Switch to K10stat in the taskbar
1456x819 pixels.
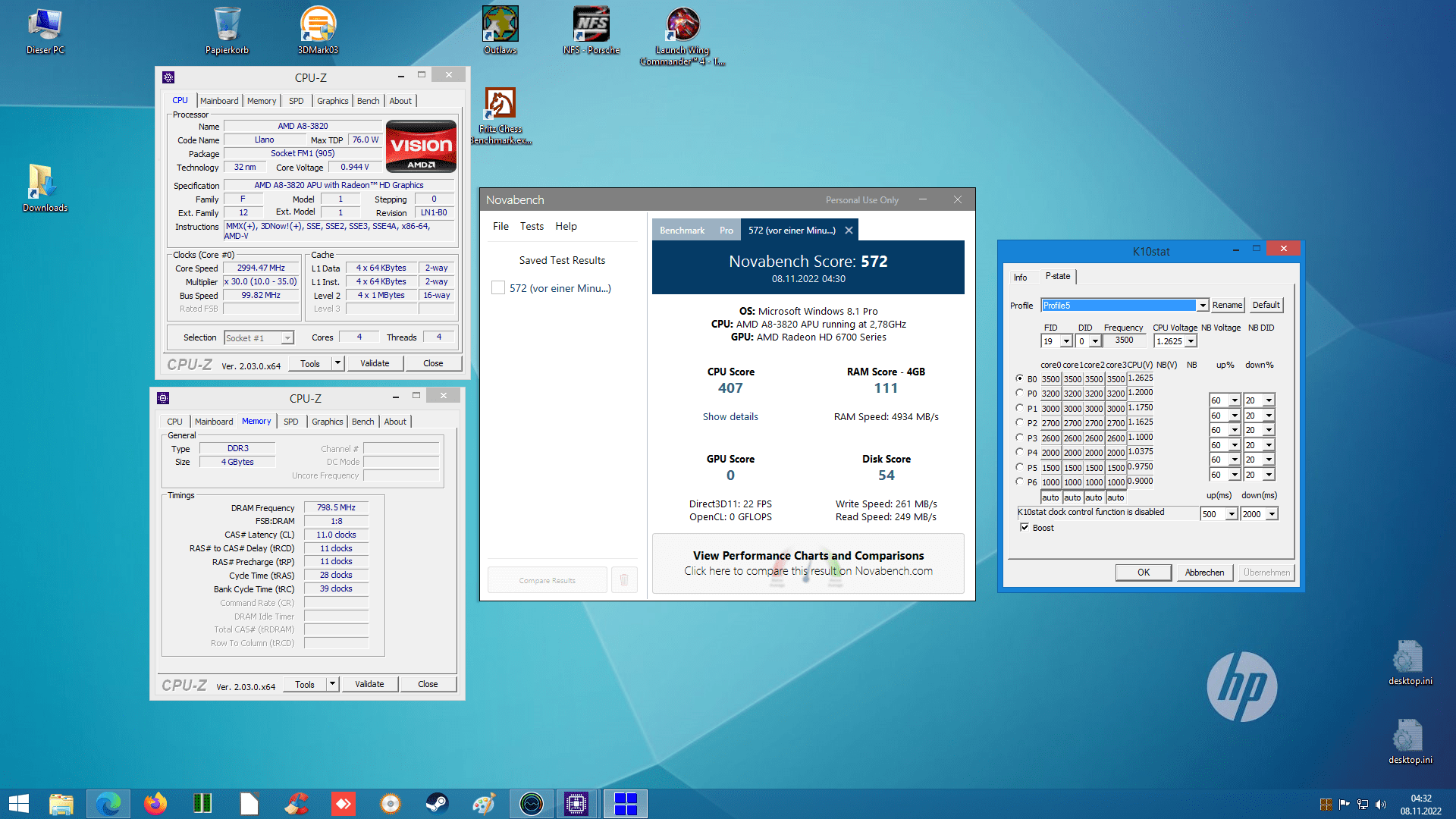tap(625, 804)
